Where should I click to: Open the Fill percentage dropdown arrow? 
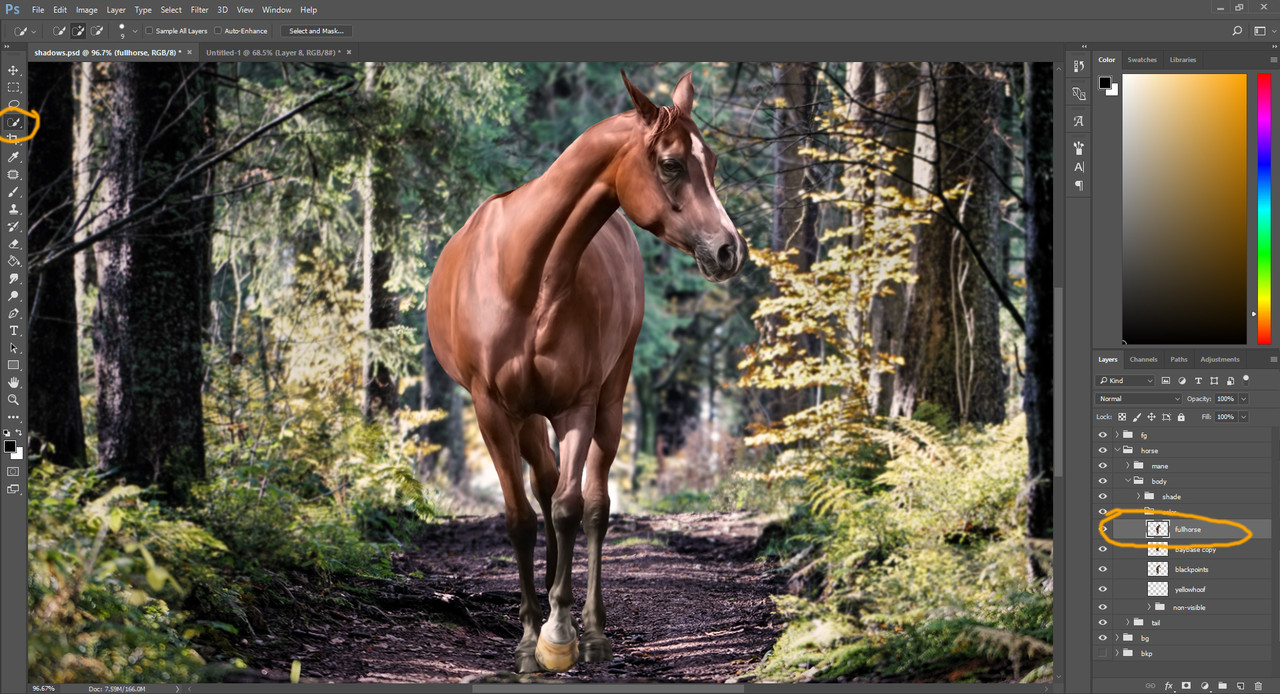point(1243,417)
